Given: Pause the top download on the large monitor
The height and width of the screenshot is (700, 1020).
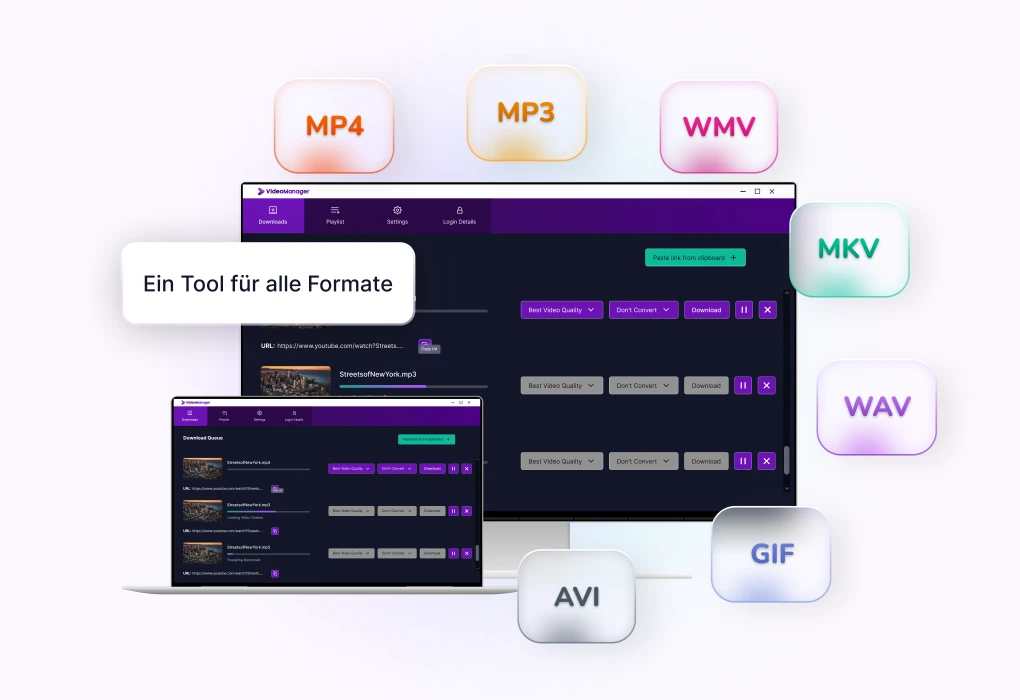Looking at the screenshot, I should [743, 310].
